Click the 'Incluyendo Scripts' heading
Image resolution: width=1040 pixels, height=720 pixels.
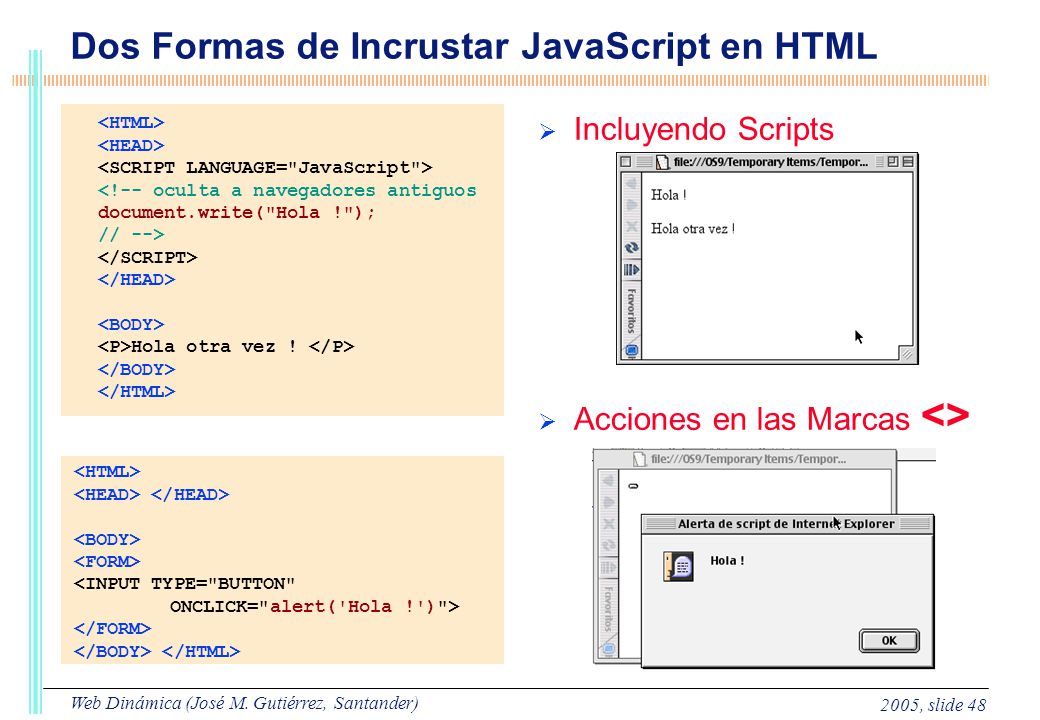tap(703, 129)
